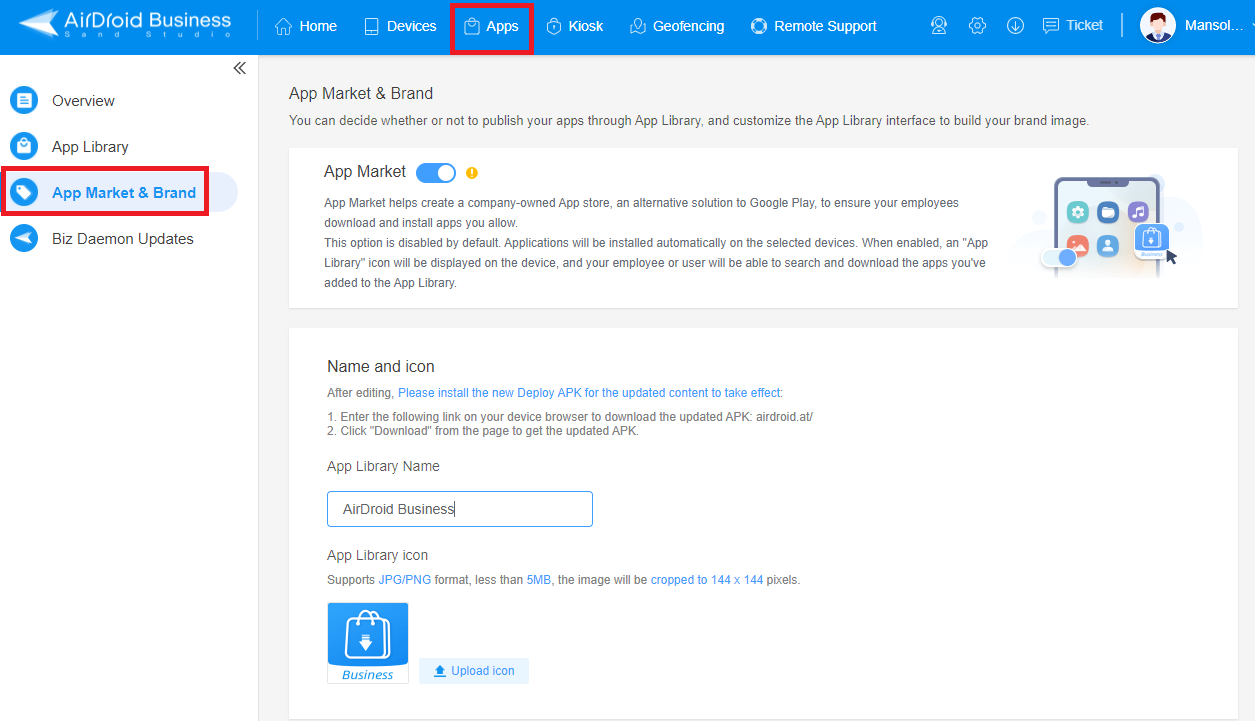Click the support agent headset icon
The width and height of the screenshot is (1255, 721).
[939, 26]
